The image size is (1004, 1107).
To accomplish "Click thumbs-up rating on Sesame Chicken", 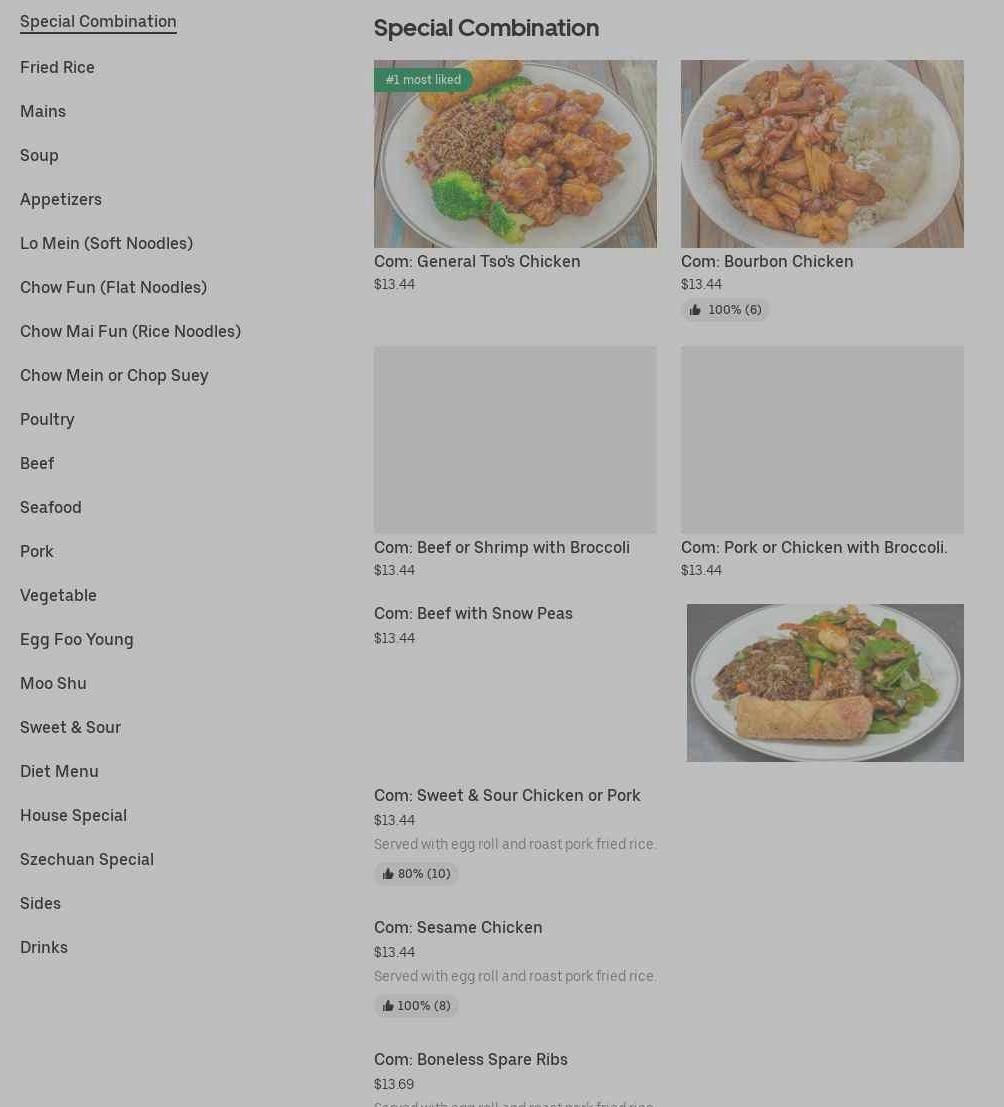I will coord(416,1006).
